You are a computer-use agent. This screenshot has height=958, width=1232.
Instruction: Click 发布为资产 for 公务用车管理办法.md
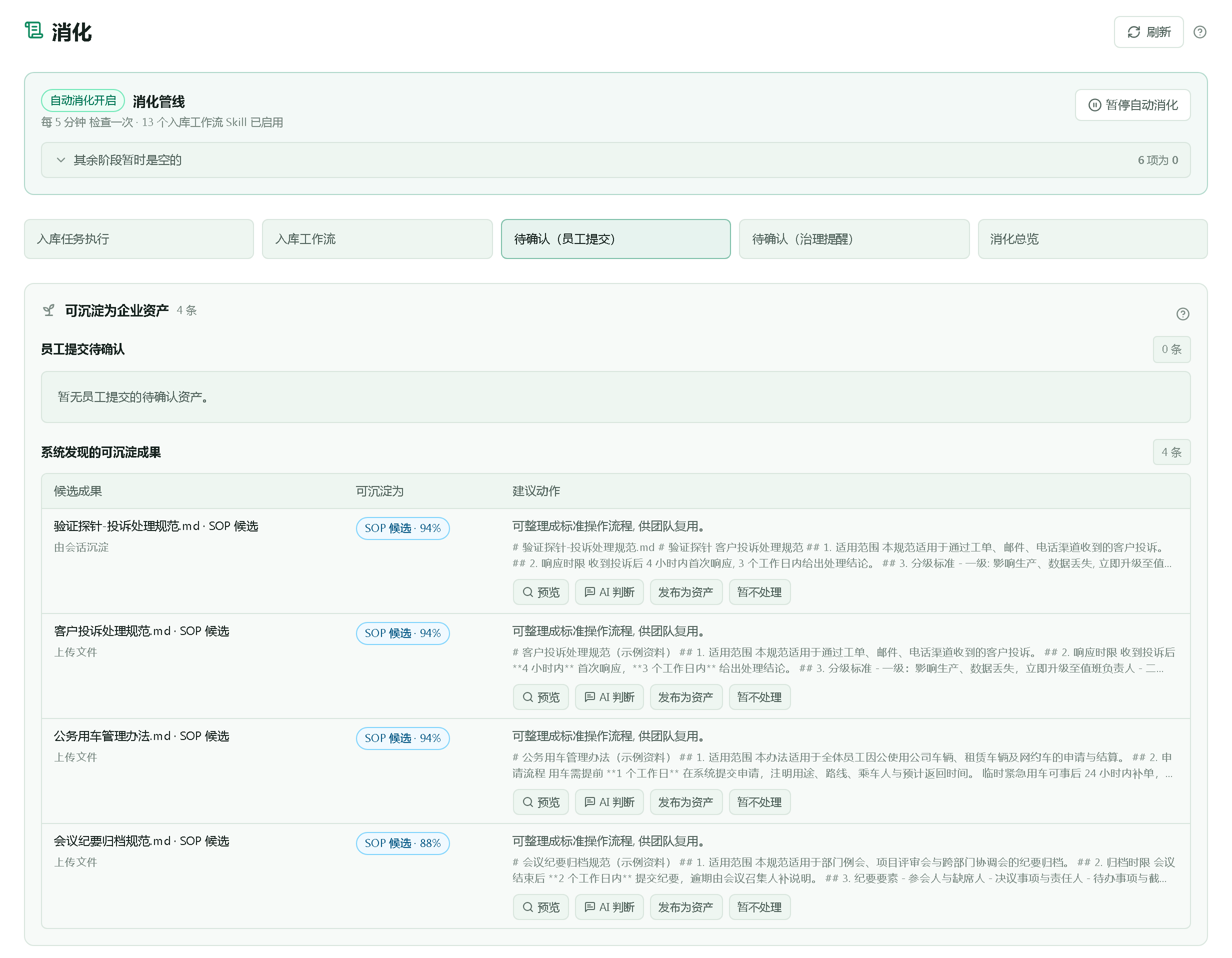coord(686,801)
